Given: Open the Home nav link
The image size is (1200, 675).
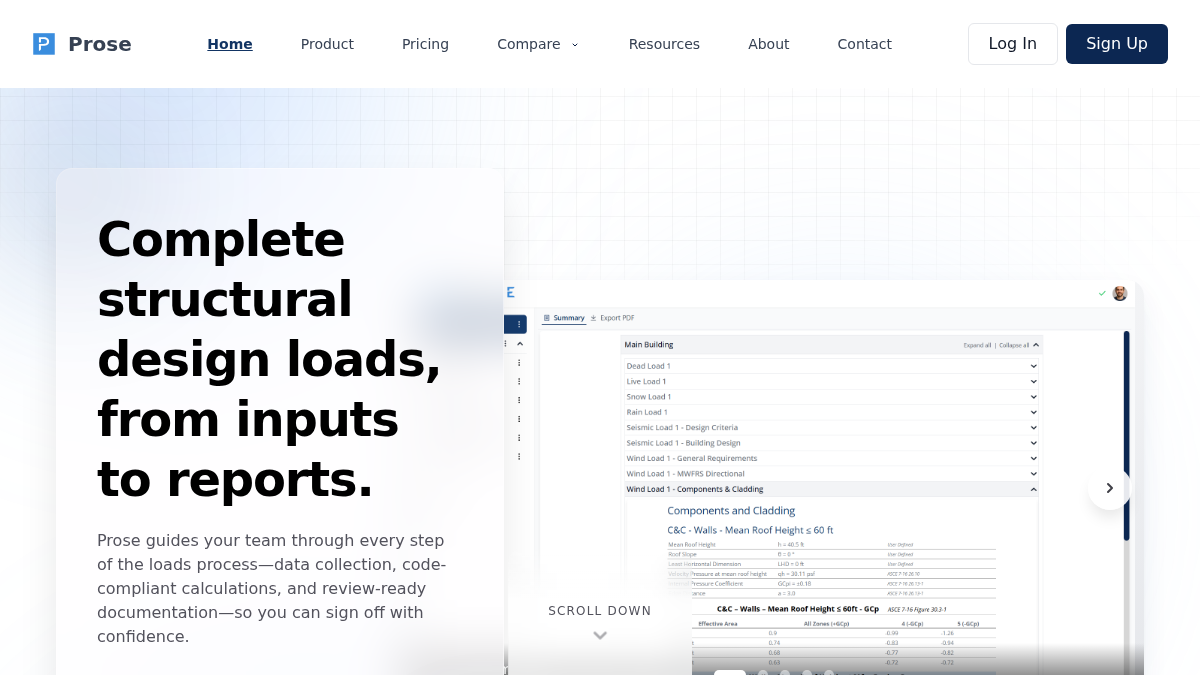Looking at the screenshot, I should tap(230, 44).
